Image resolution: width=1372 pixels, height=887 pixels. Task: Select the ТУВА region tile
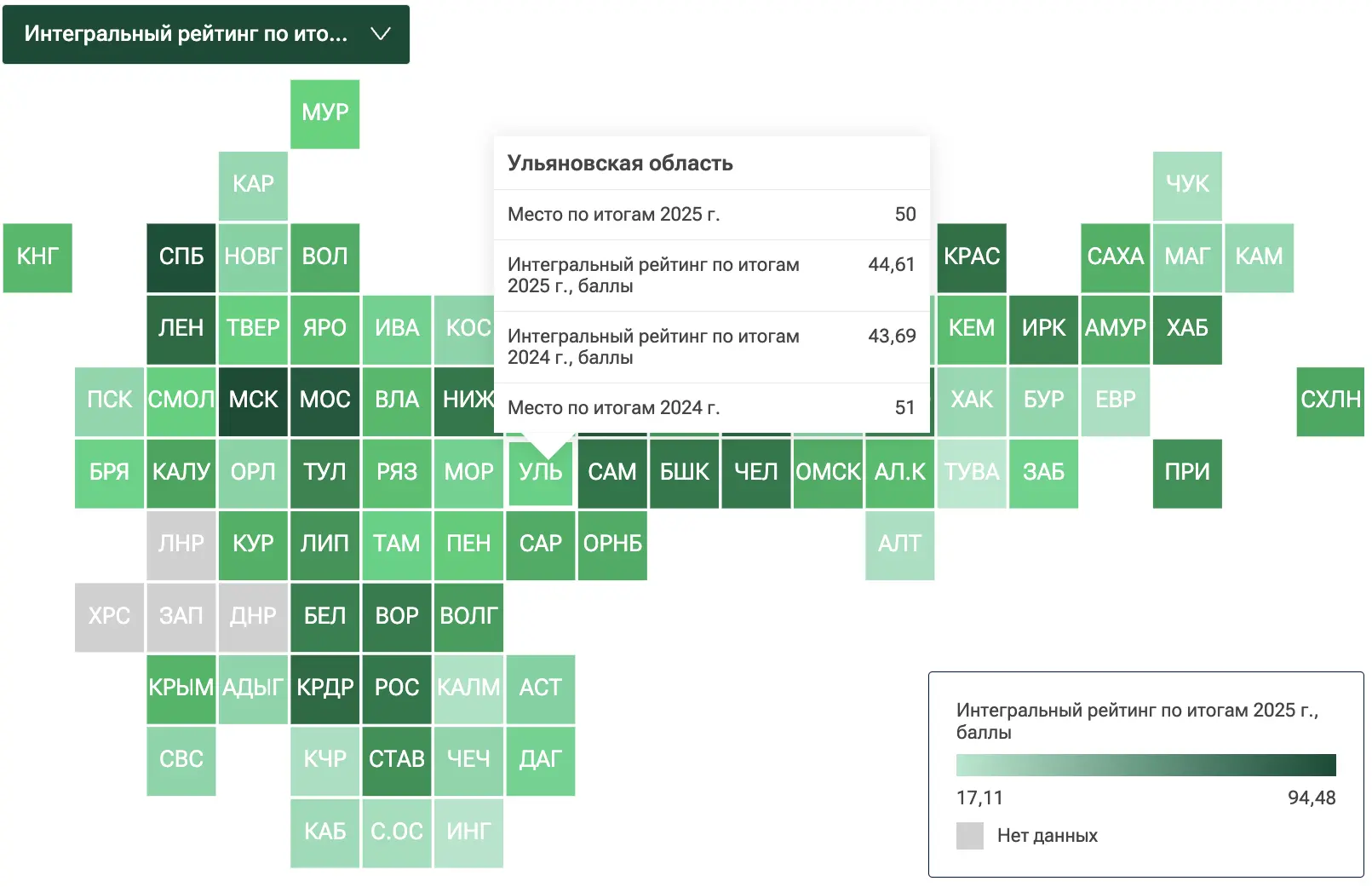tap(972, 474)
